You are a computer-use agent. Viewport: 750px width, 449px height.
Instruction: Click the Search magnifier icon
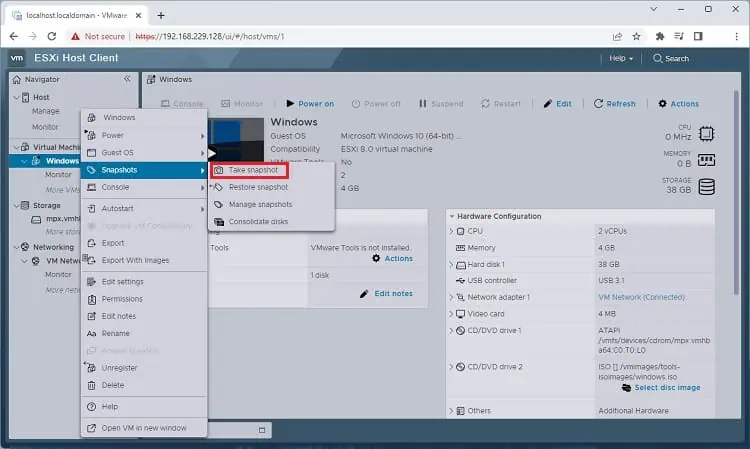click(658, 58)
